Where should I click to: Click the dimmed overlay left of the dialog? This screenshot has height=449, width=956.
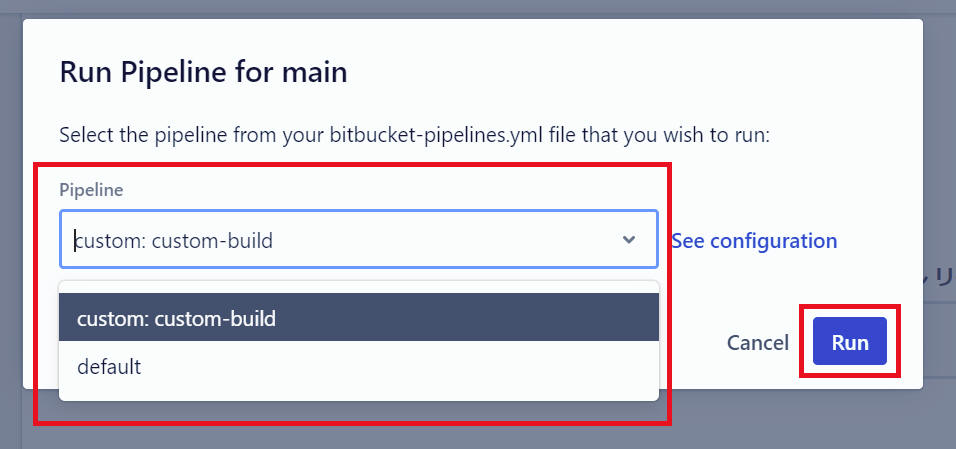[10, 200]
